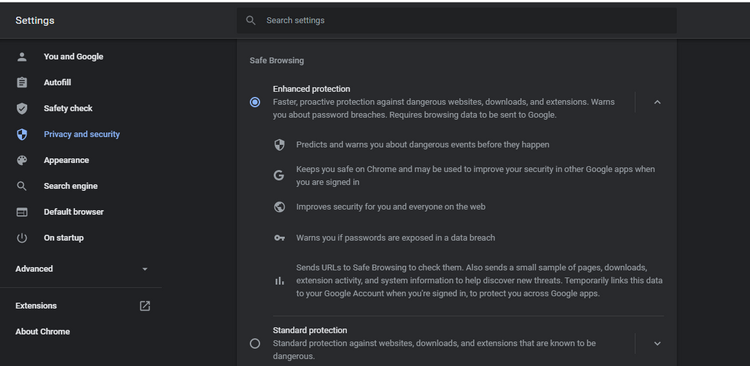Expand the Advanced section in sidebar

[81, 269]
